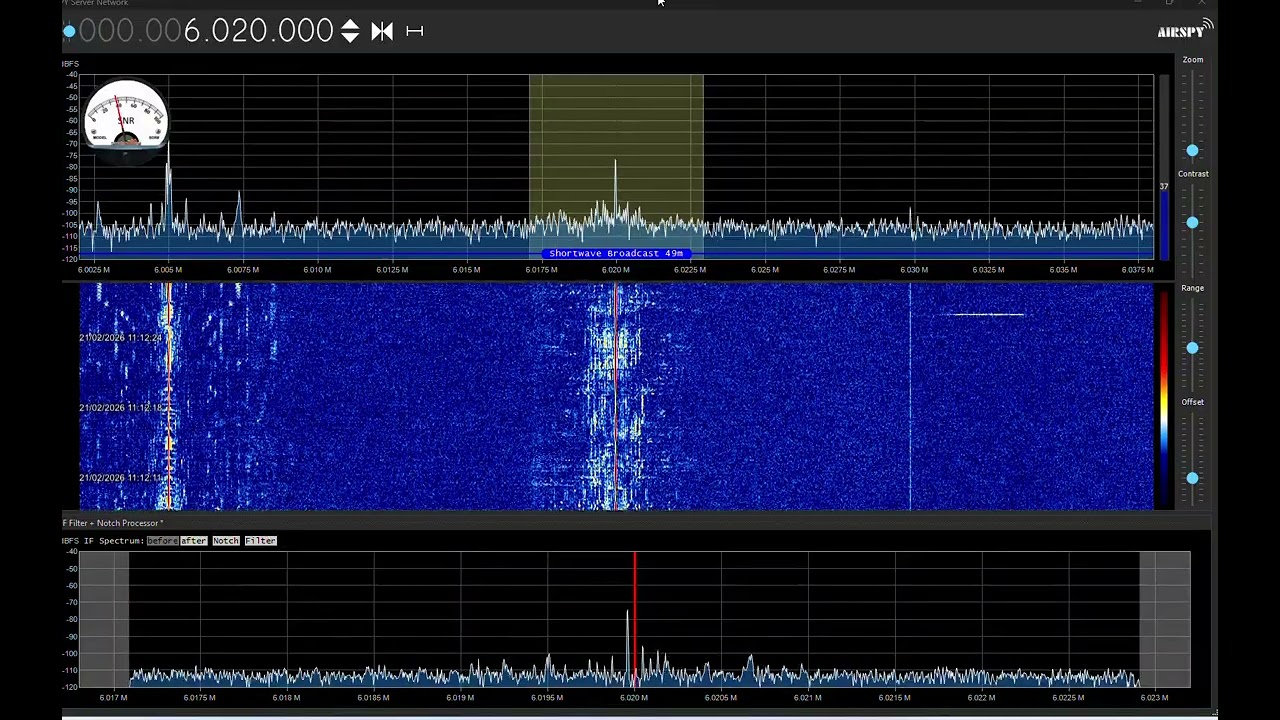Click the 6.030 M axis label
Screen dimensions: 1280x720
[913, 270]
